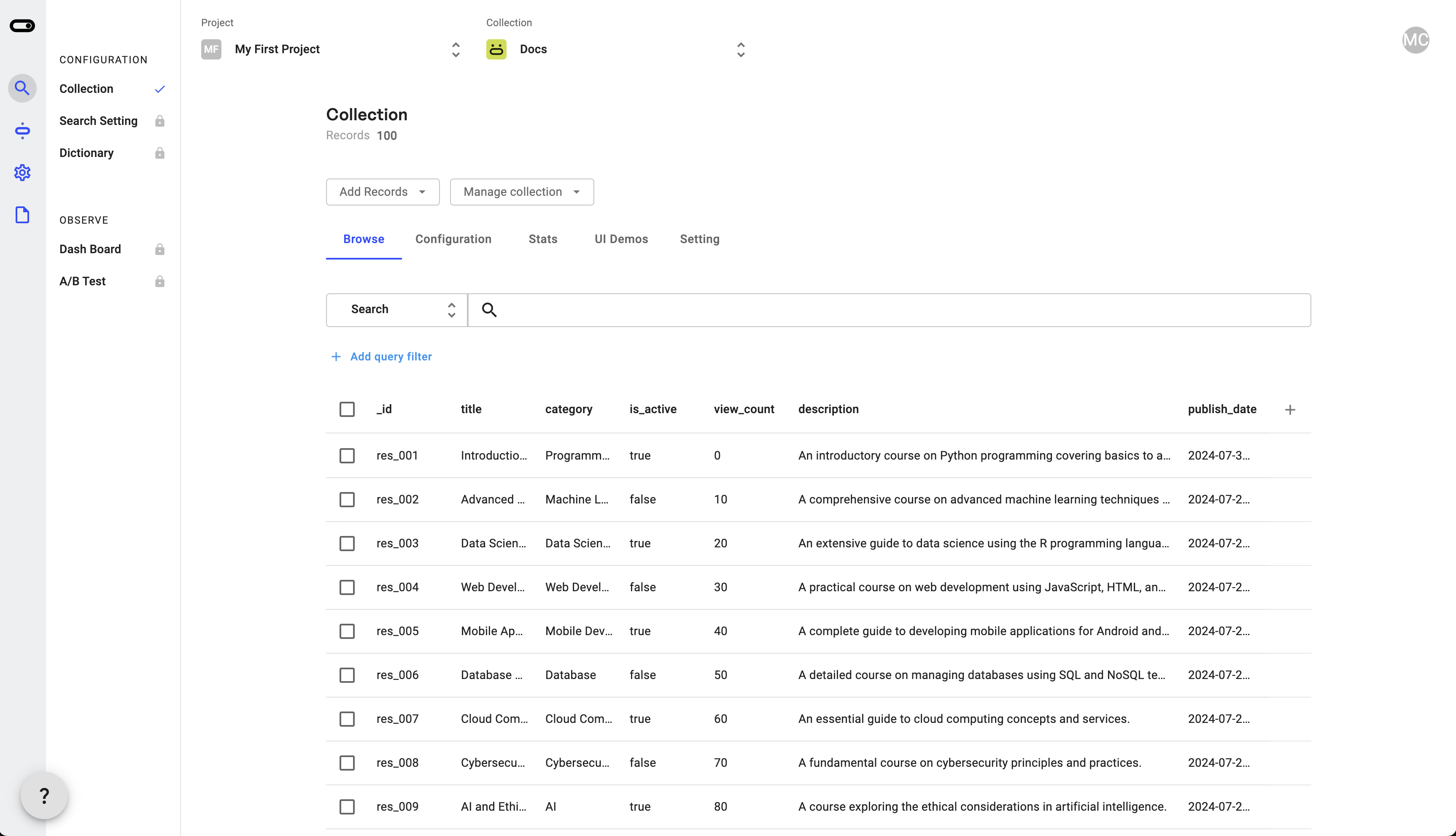
Task: Switch to the Setting tab
Action: [699, 239]
